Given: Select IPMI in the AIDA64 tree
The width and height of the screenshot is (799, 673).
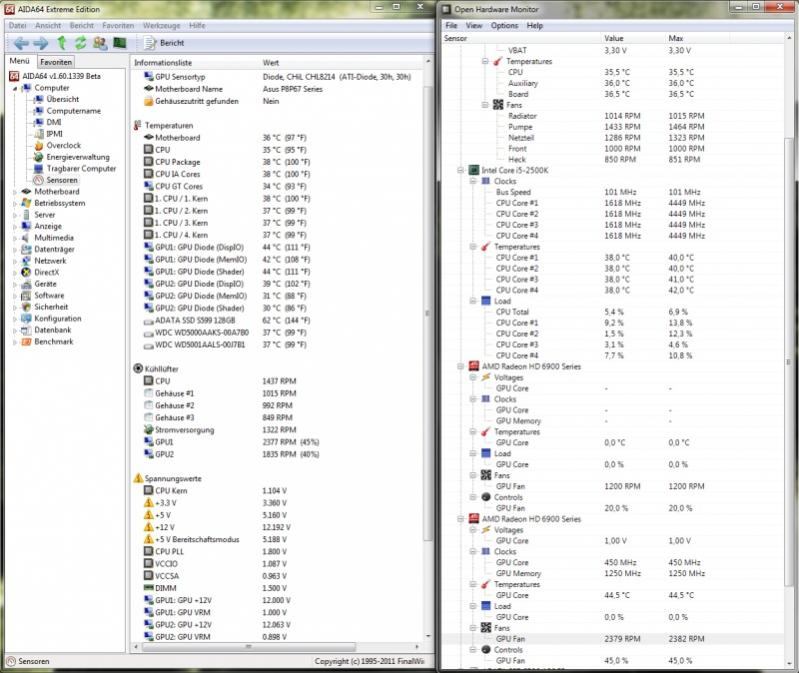Looking at the screenshot, I should tap(55, 133).
